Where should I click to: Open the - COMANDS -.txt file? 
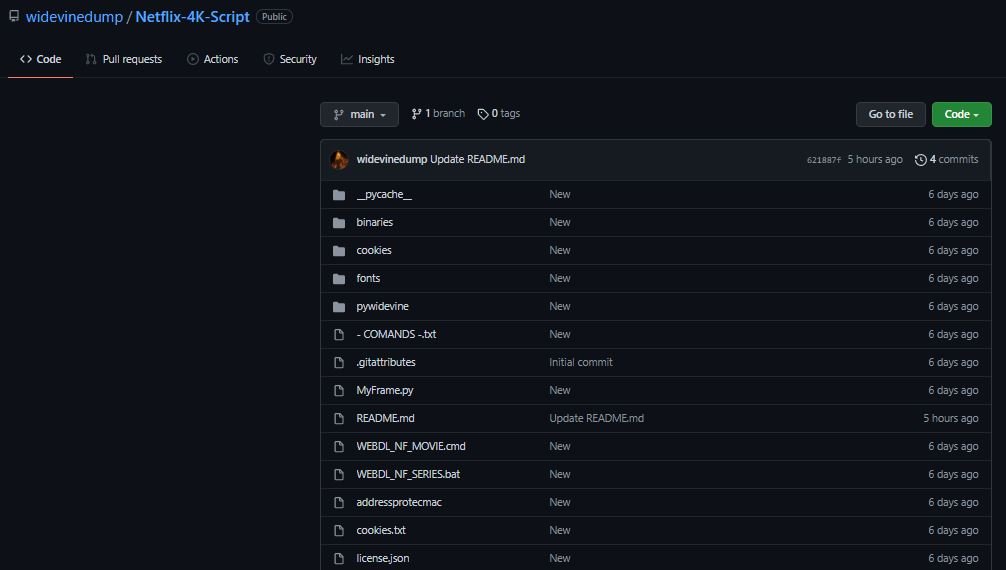(x=396, y=334)
